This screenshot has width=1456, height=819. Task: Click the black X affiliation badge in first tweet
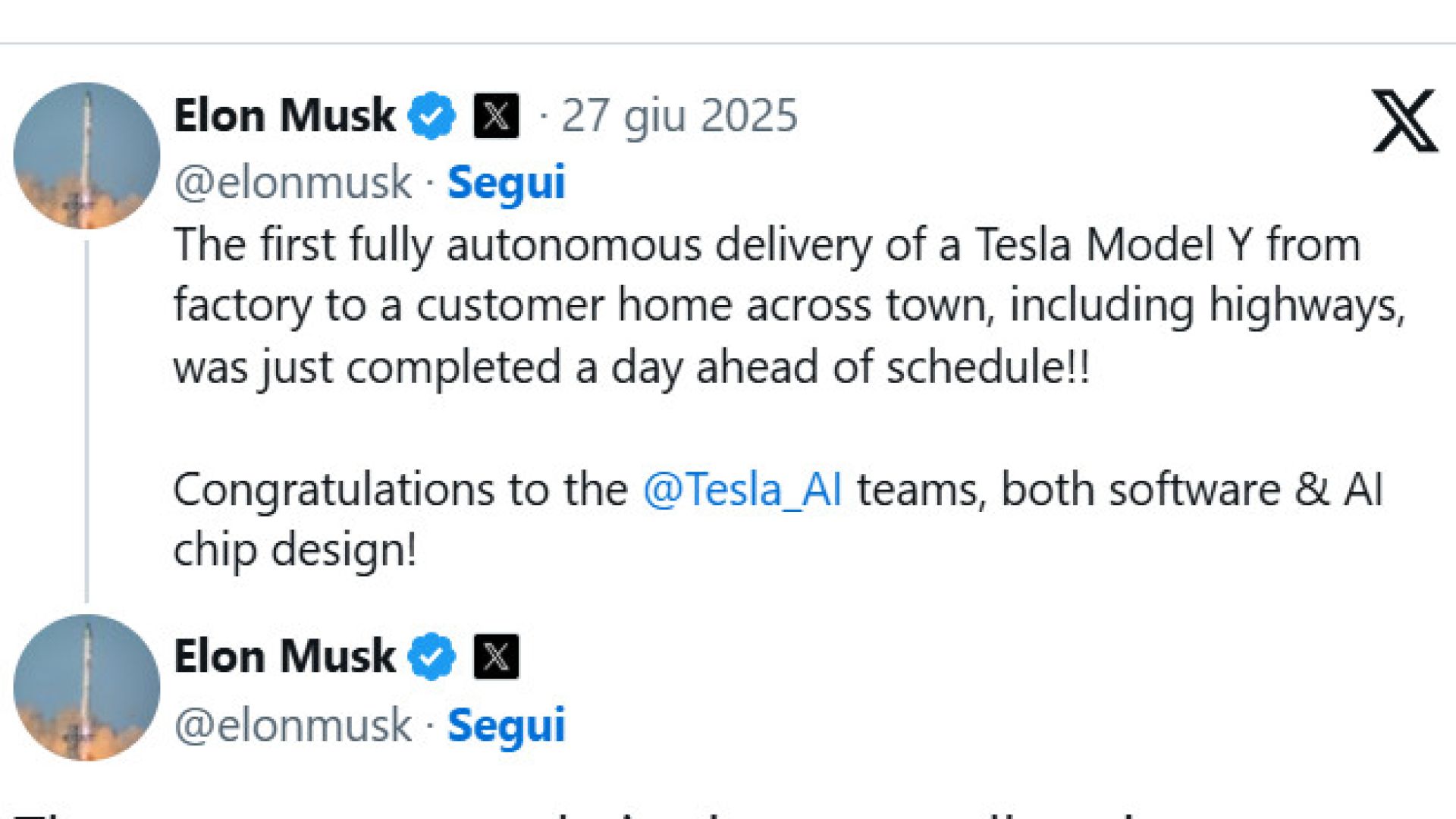[x=497, y=116]
